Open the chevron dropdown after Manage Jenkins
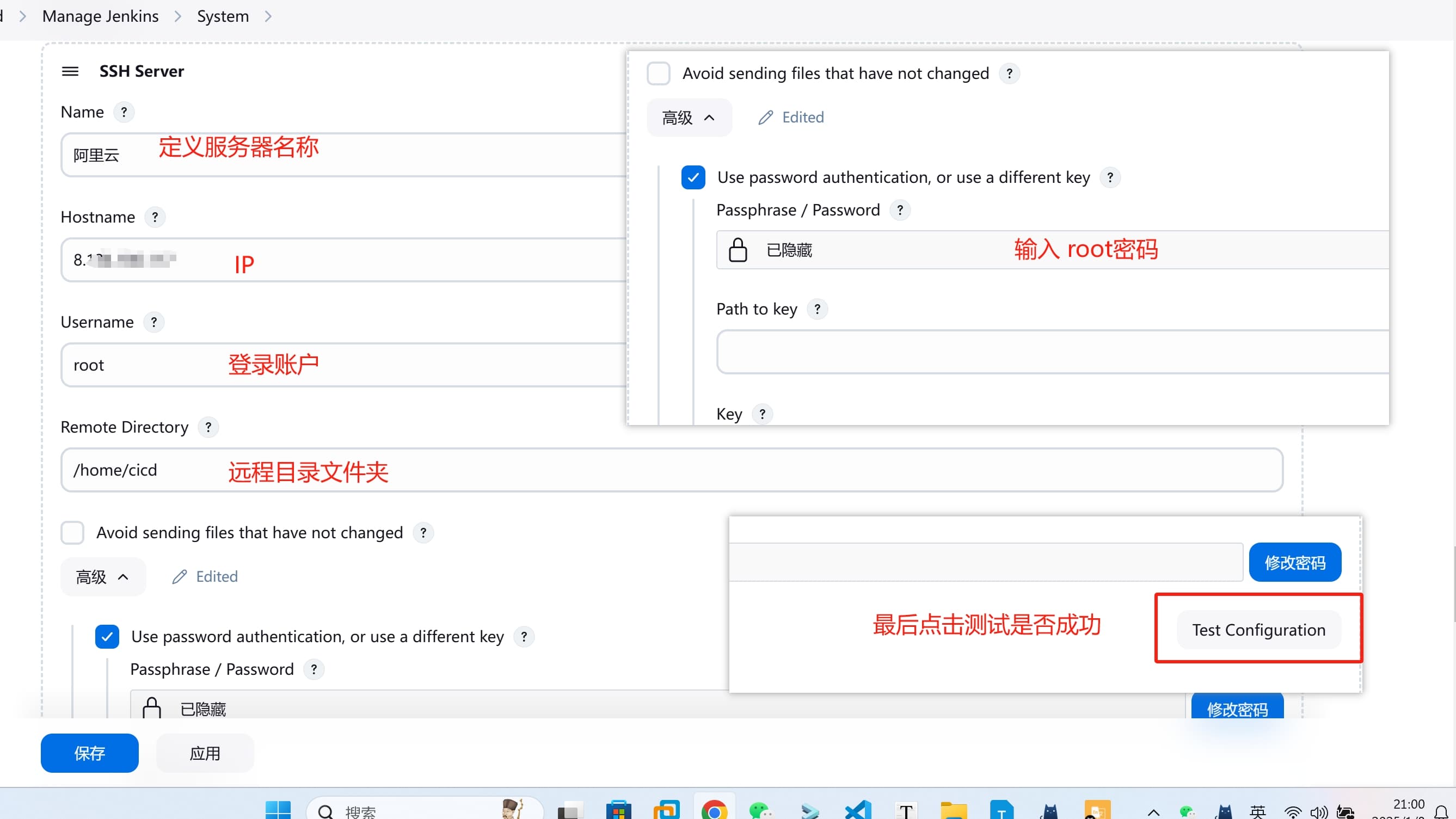The height and width of the screenshot is (819, 1456). point(178,16)
